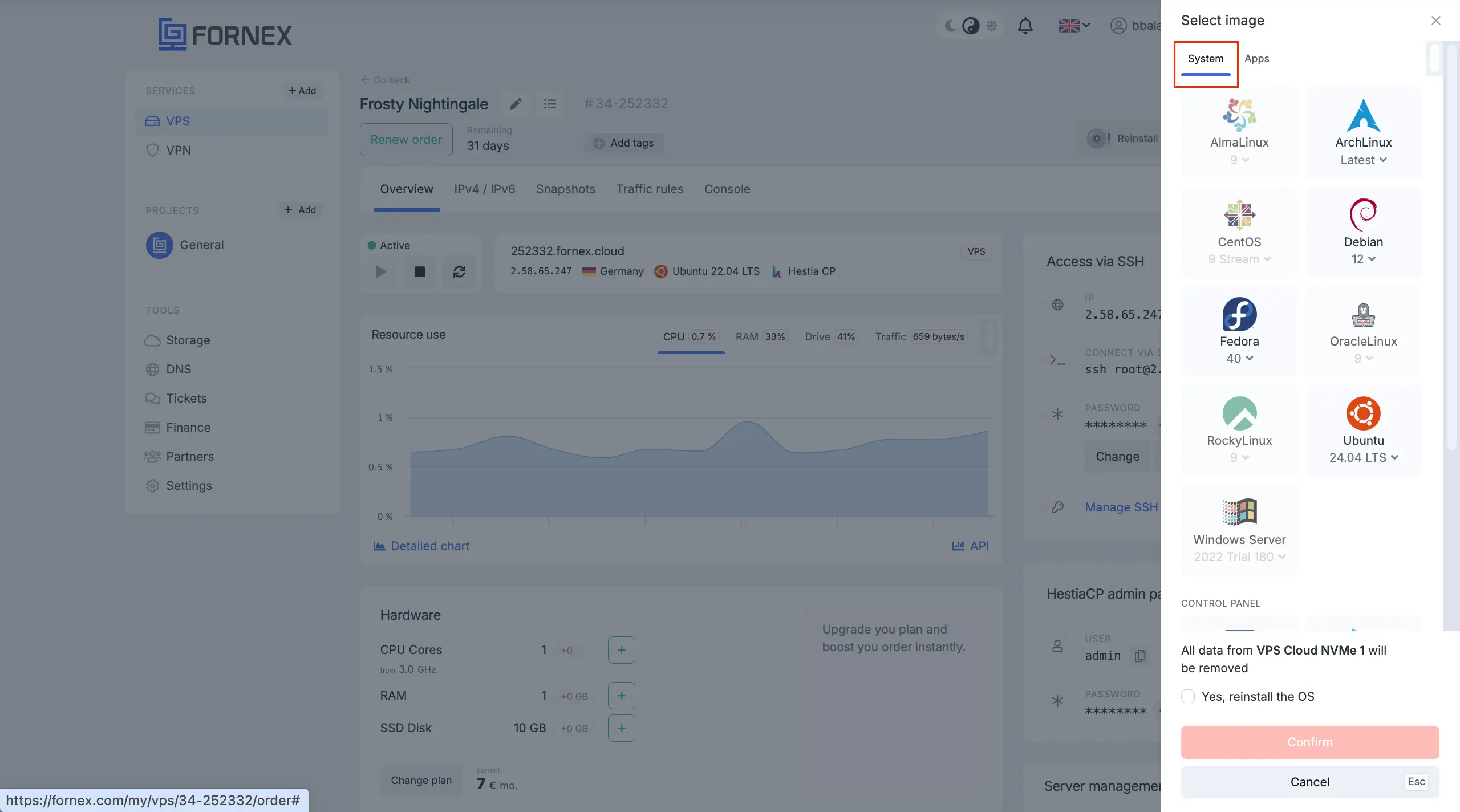Expand Windows Server 2022 Trial dropdown
1460x812 pixels.
point(1239,557)
